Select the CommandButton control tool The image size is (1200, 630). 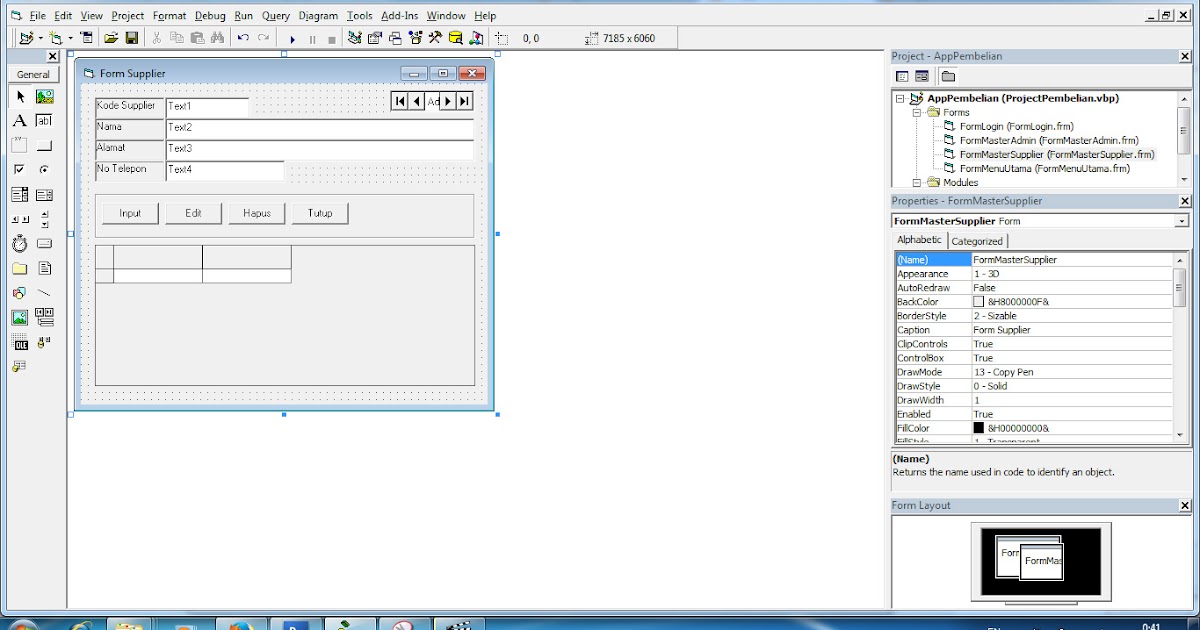[x=43, y=144]
